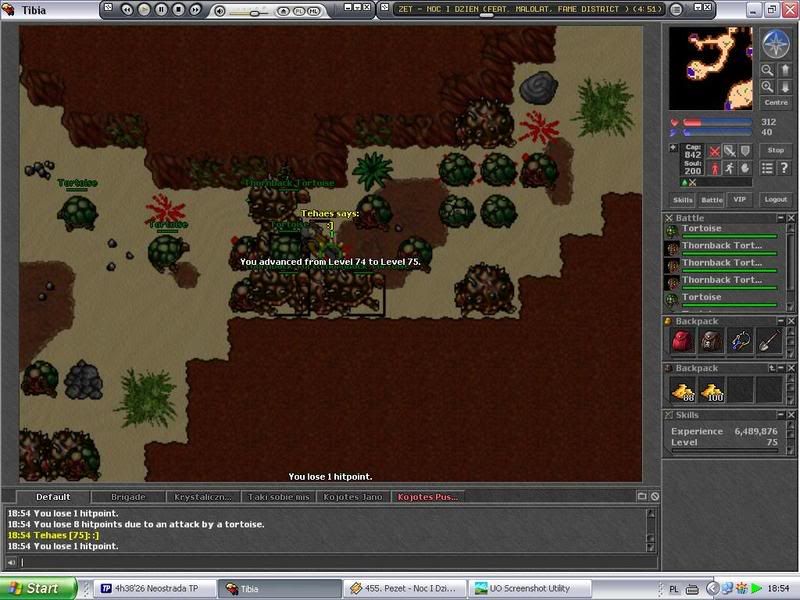Open the VIP list button
Viewport: 800px width, 600px height.
[x=739, y=200]
